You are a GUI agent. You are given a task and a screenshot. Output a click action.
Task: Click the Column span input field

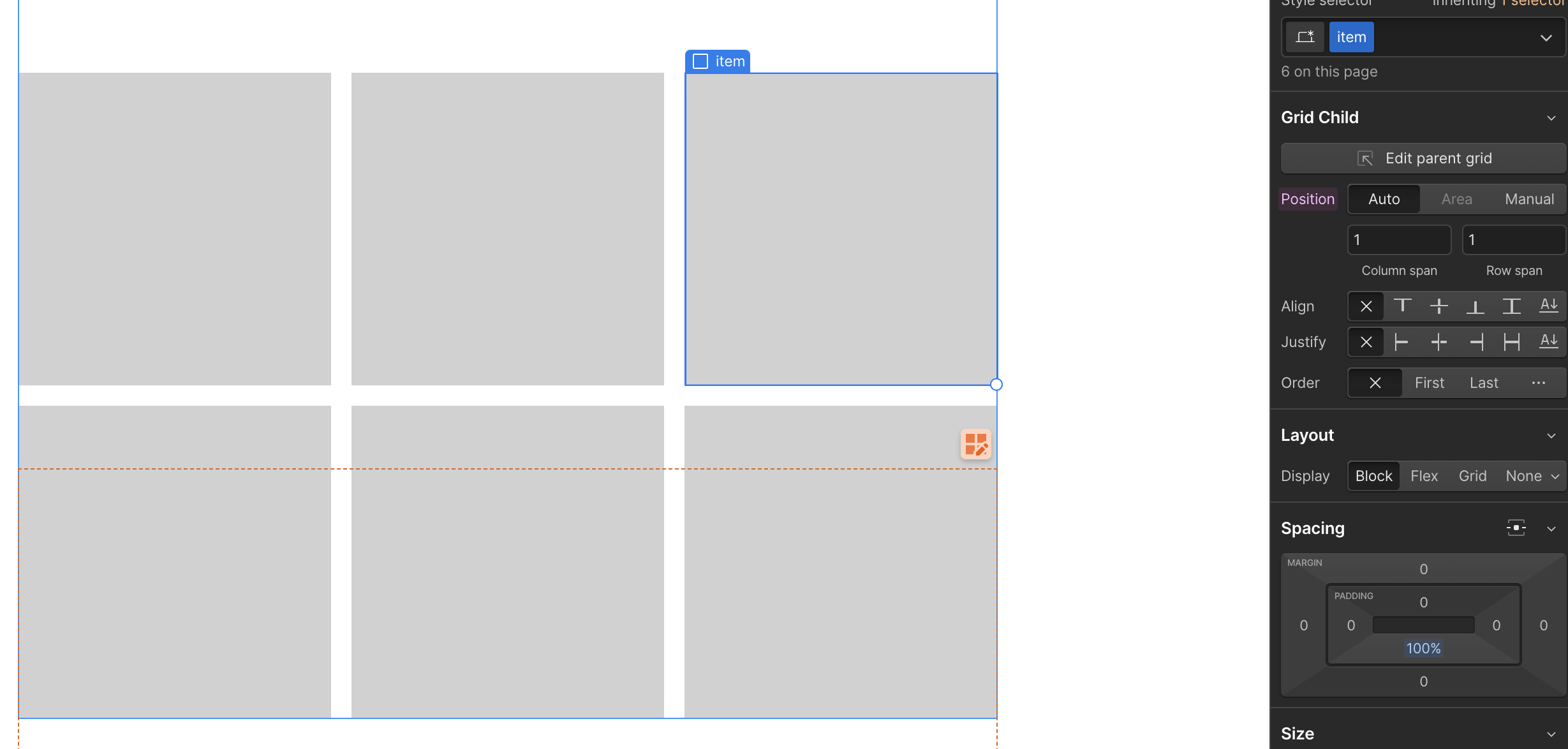point(1399,240)
